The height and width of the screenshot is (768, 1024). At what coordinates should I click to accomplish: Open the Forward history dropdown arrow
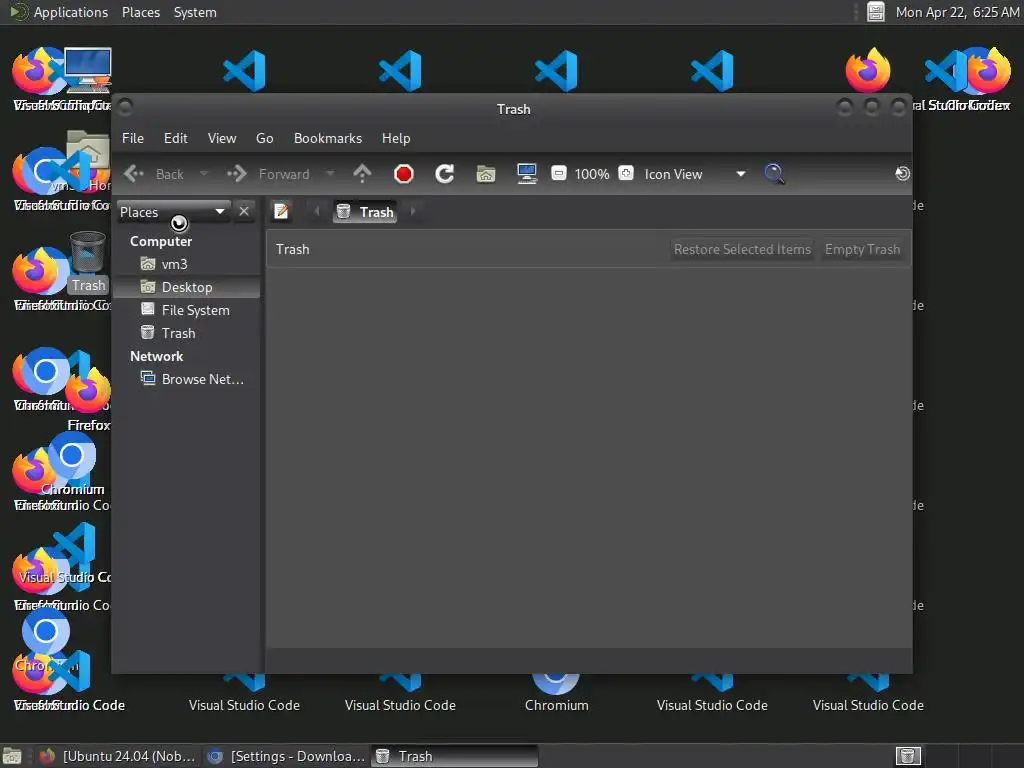point(330,174)
